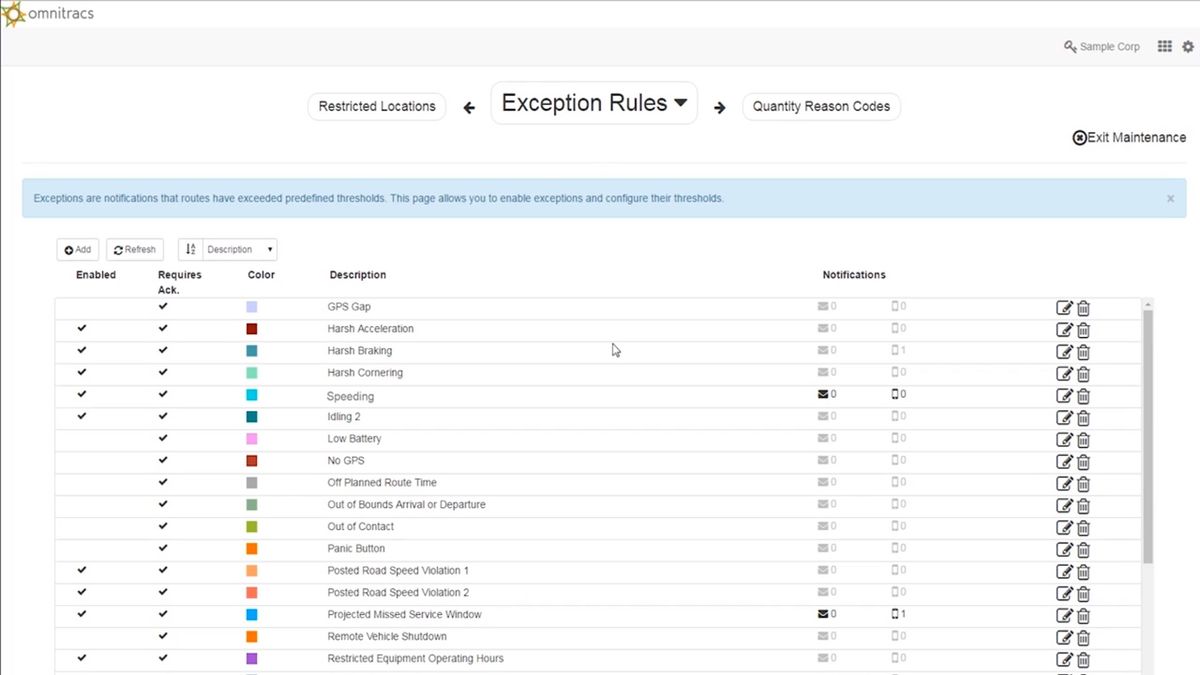Image resolution: width=1200 pixels, height=675 pixels.
Task: Dismiss the blue info banner
Action: 1170,199
